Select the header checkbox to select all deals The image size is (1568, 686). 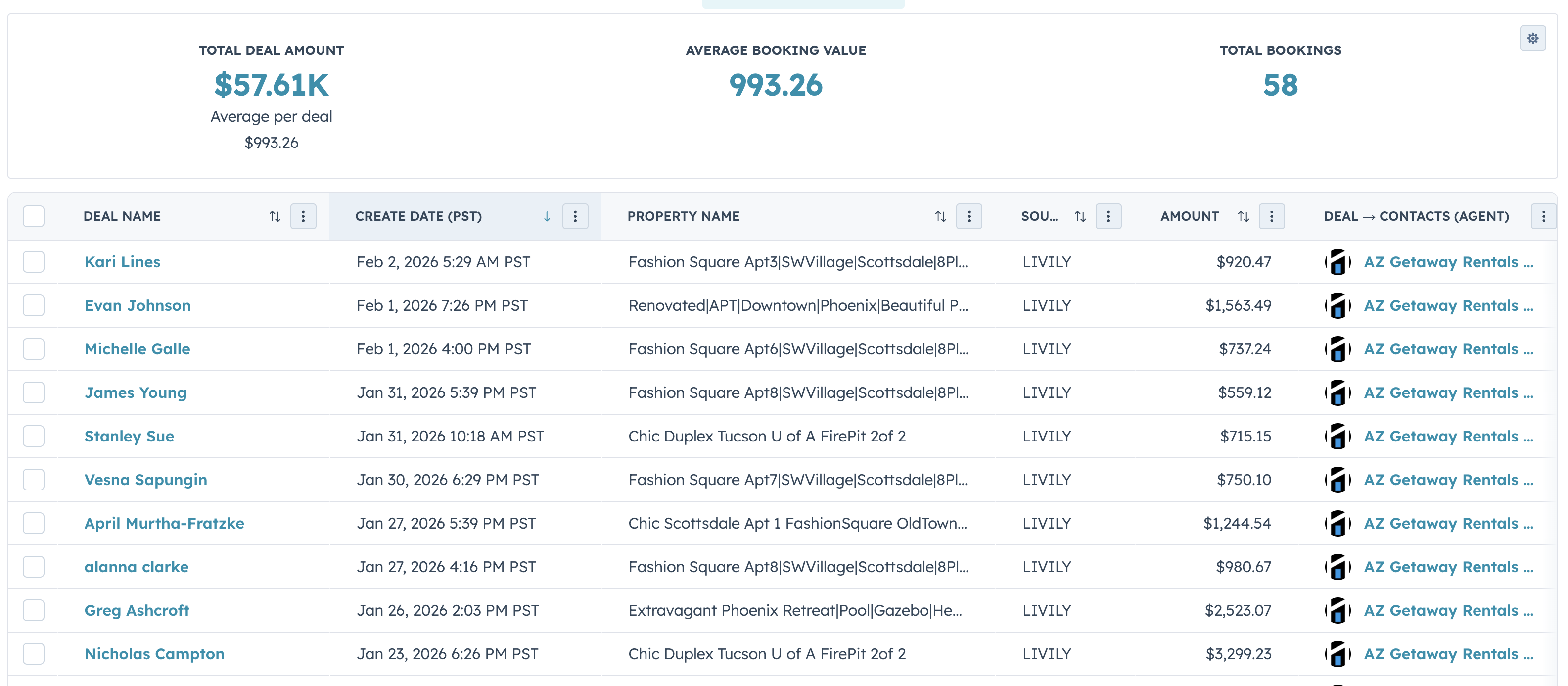34,216
